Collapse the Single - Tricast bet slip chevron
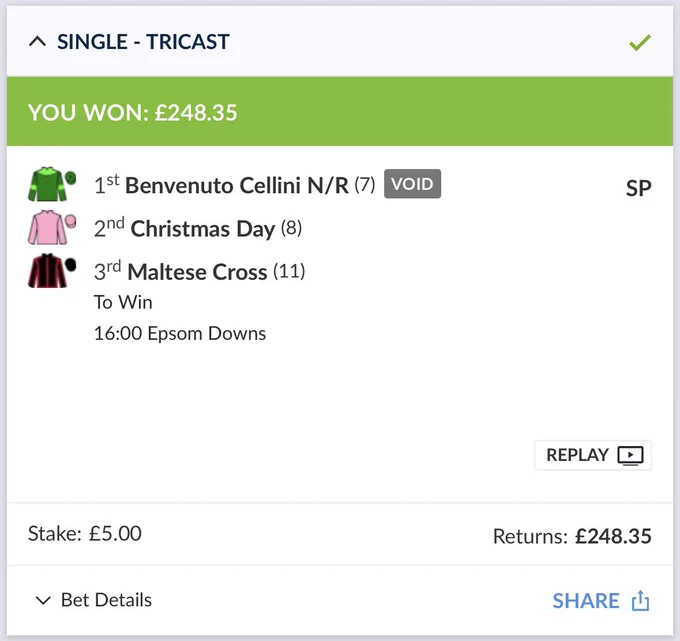The width and height of the screenshot is (680, 641). tap(38, 42)
